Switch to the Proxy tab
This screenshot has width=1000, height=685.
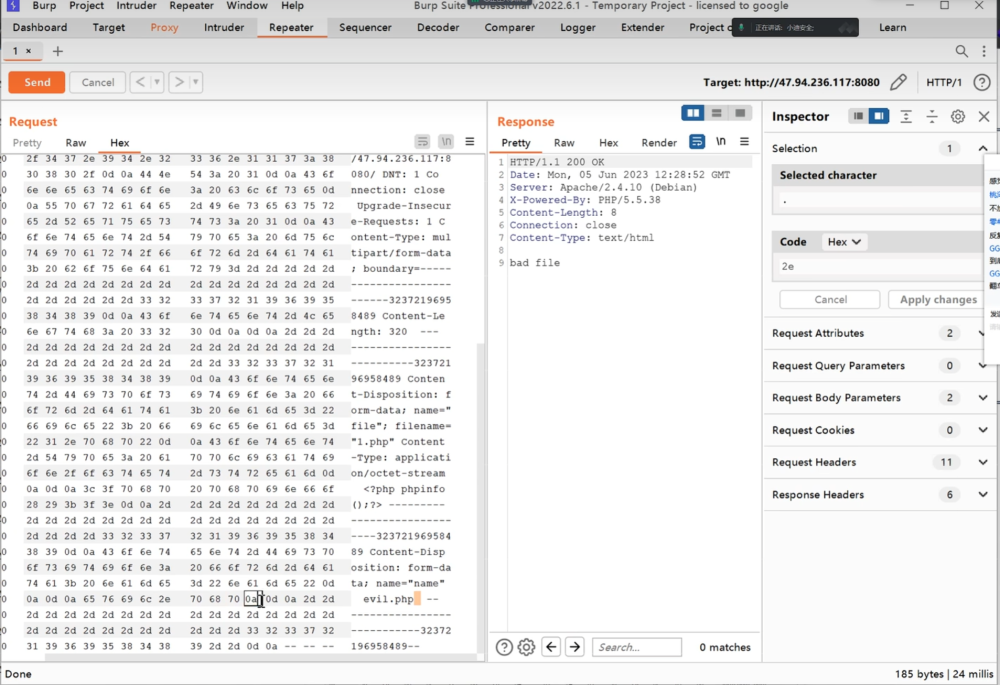(x=165, y=27)
